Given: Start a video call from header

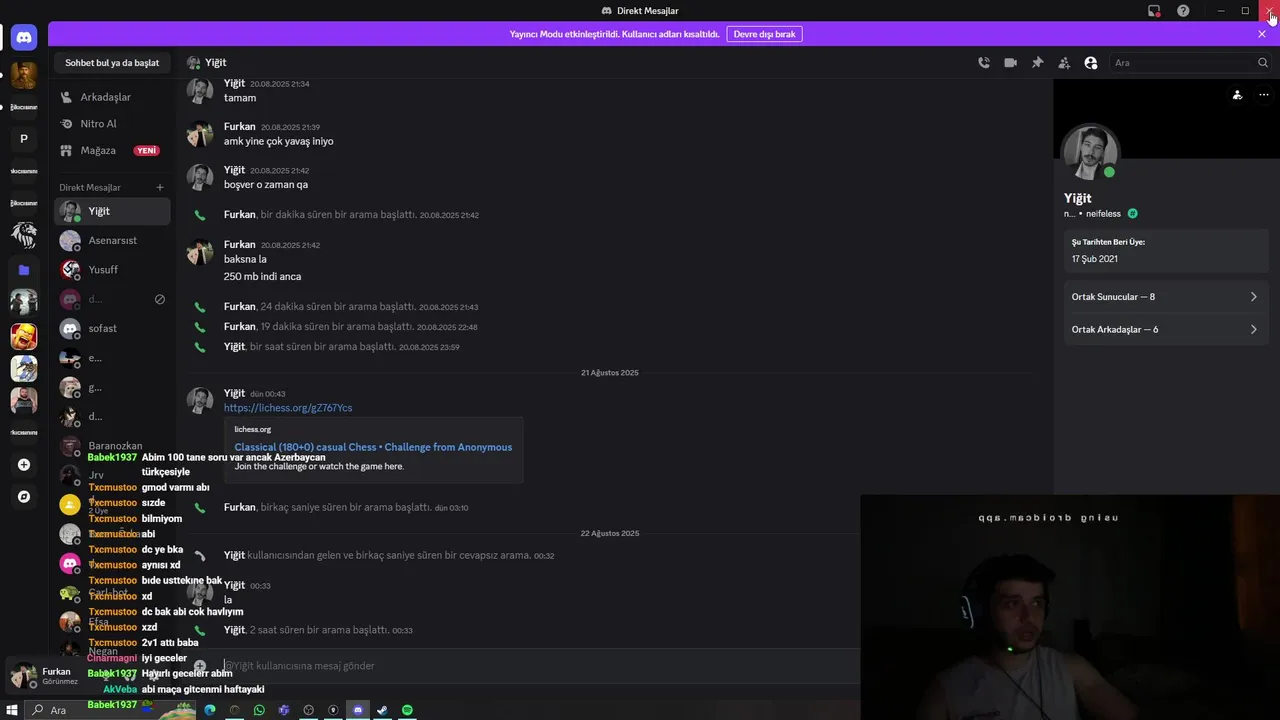Looking at the screenshot, I should pyautogui.click(x=1011, y=63).
